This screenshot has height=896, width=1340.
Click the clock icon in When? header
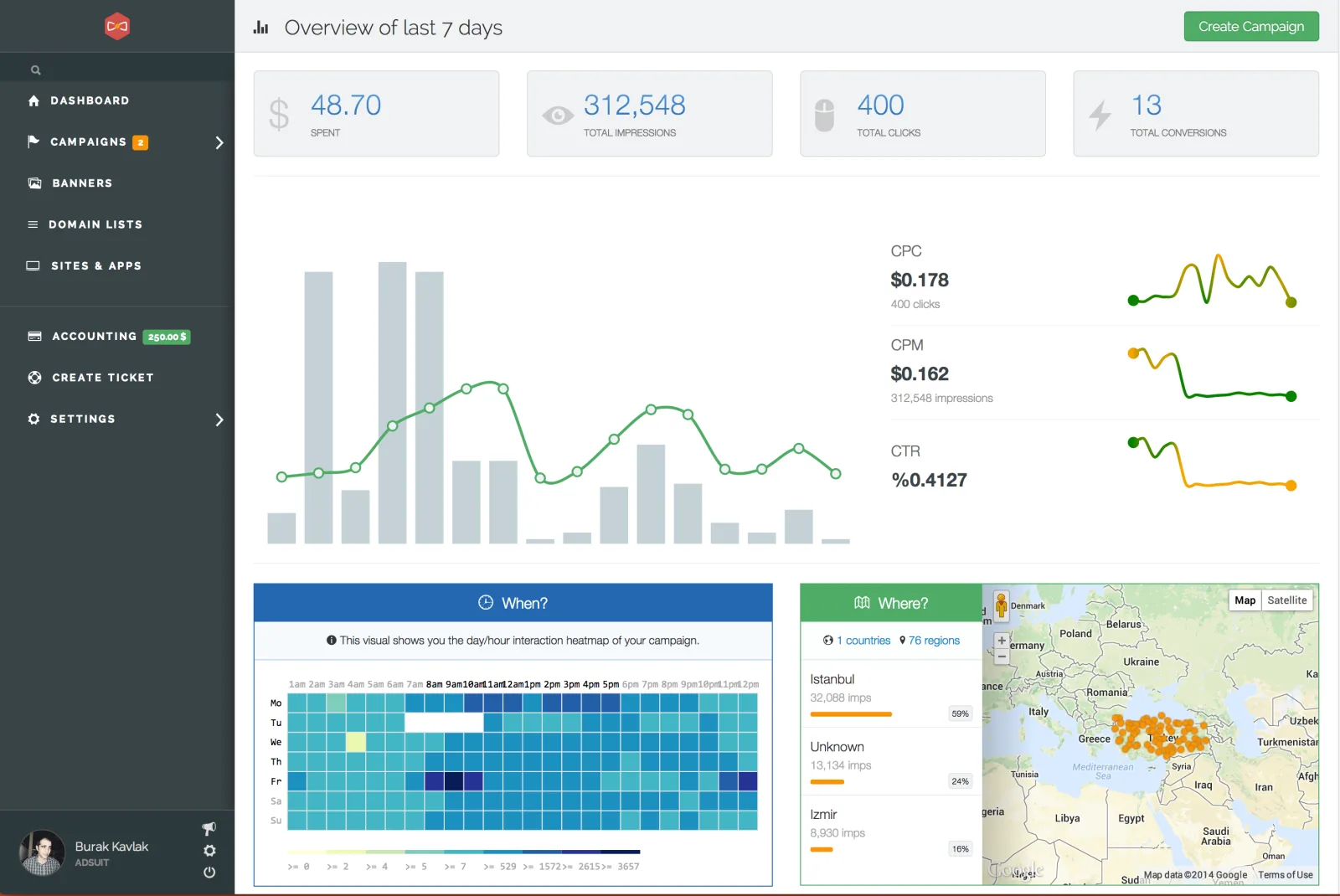point(486,602)
